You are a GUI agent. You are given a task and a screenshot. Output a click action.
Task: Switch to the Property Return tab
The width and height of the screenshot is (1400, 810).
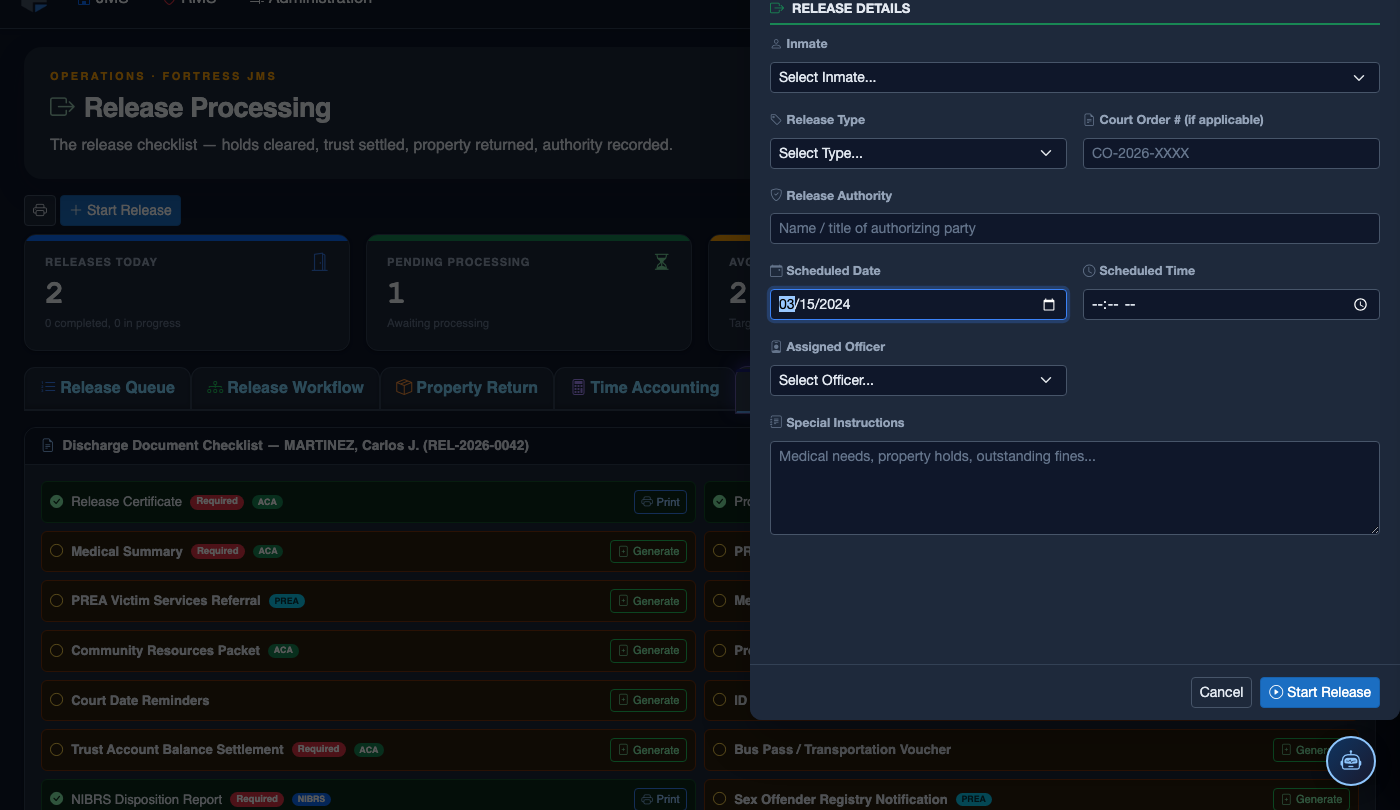pos(467,388)
